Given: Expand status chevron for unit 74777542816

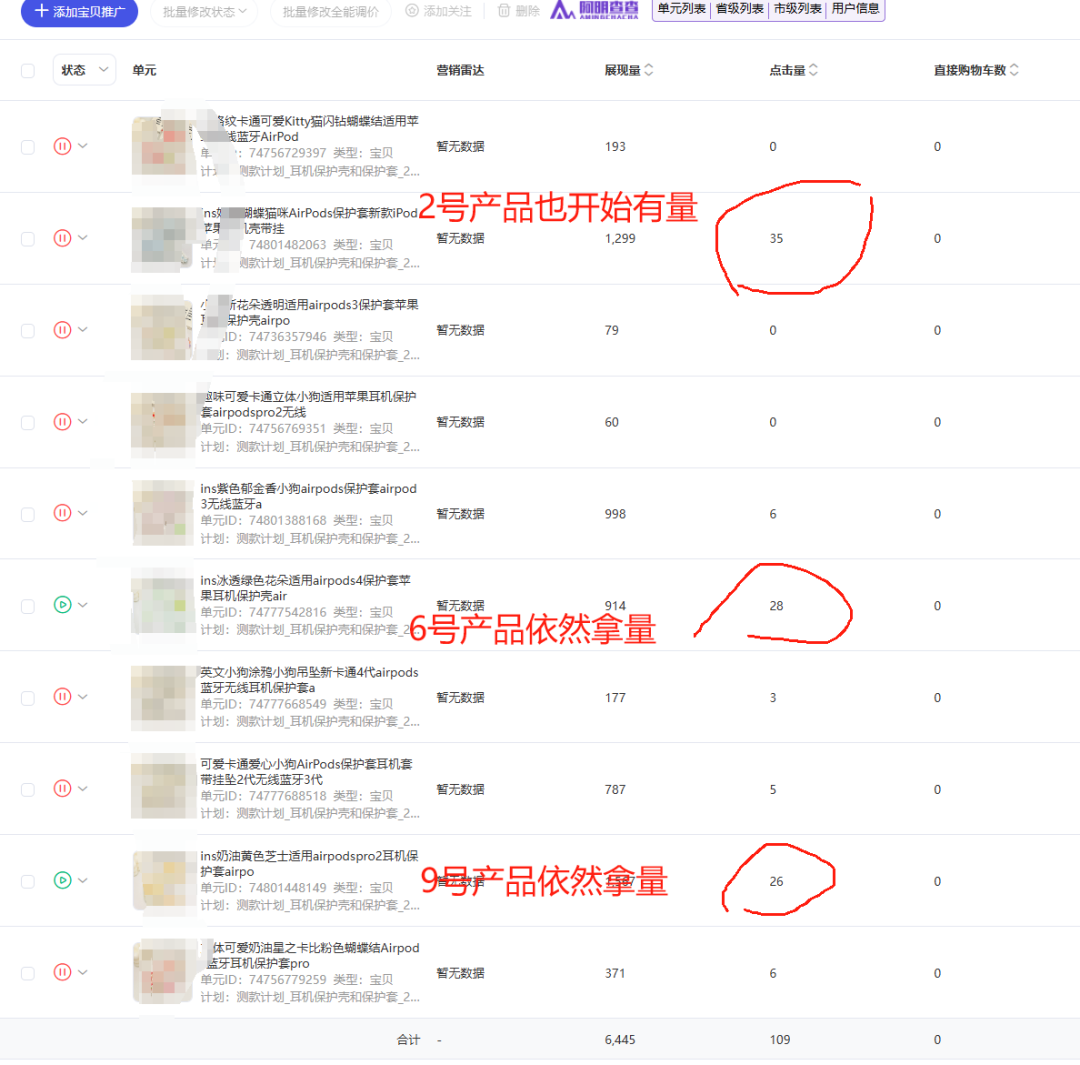Looking at the screenshot, I should [83, 605].
